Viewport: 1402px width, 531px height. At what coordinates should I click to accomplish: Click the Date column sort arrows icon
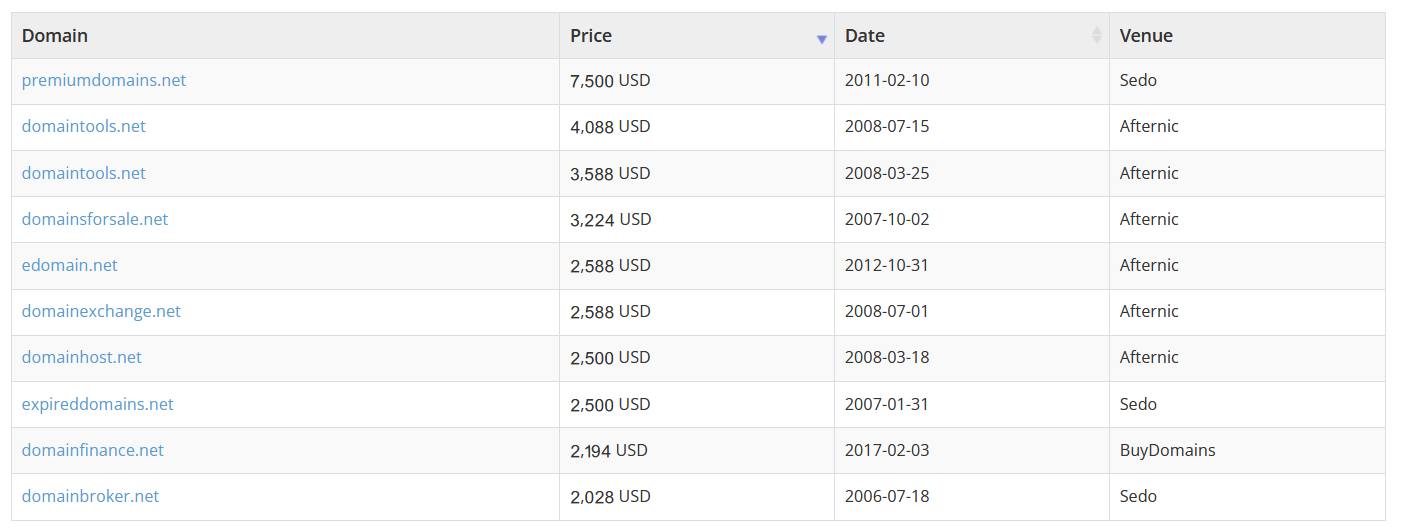tap(1097, 35)
